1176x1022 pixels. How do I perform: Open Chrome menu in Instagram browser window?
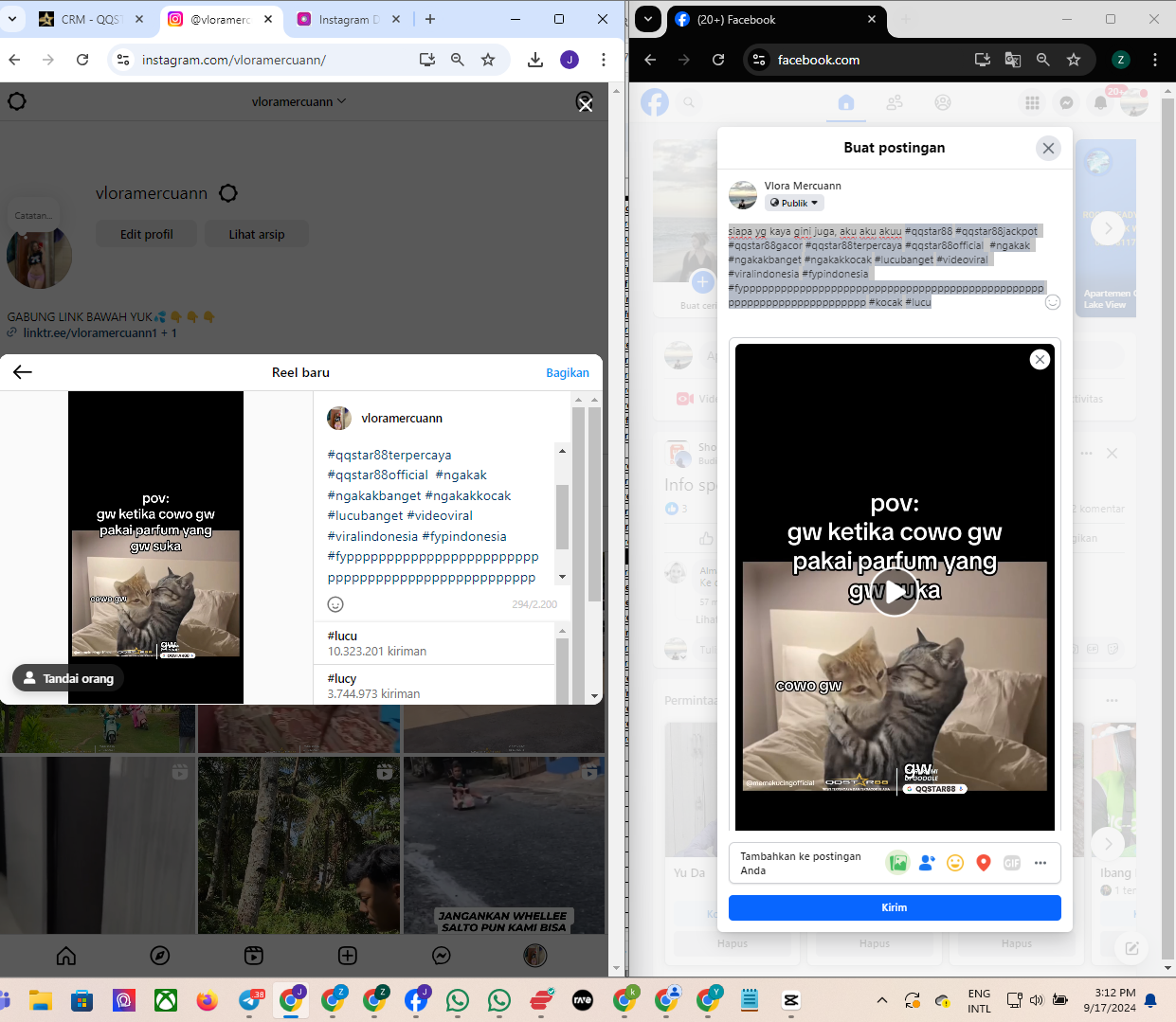[604, 60]
